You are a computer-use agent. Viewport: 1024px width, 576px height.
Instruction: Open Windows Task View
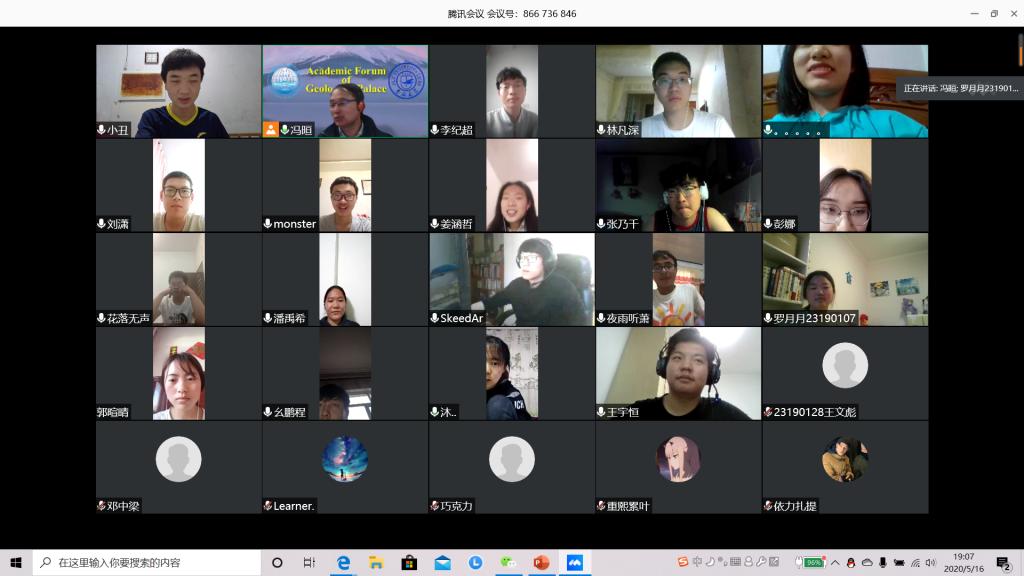(310, 562)
